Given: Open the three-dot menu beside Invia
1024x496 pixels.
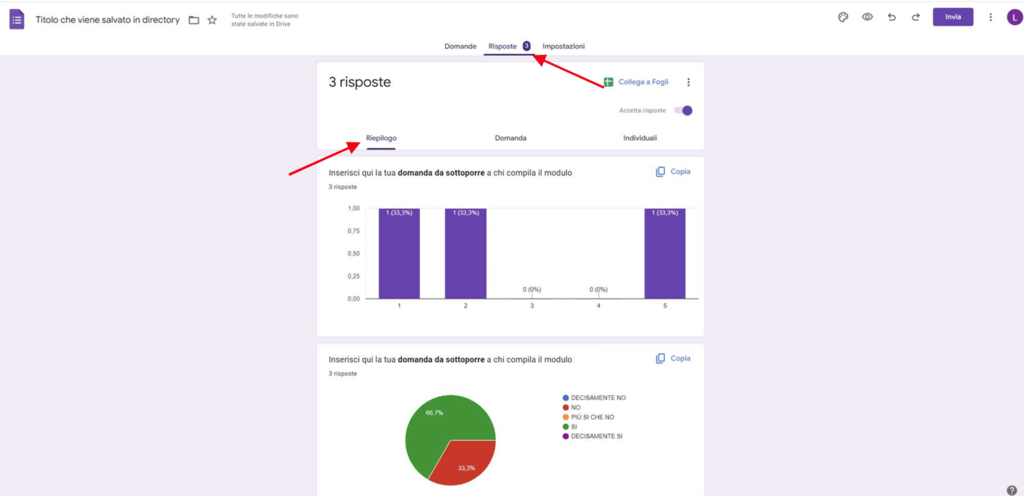Looking at the screenshot, I should 990,17.
